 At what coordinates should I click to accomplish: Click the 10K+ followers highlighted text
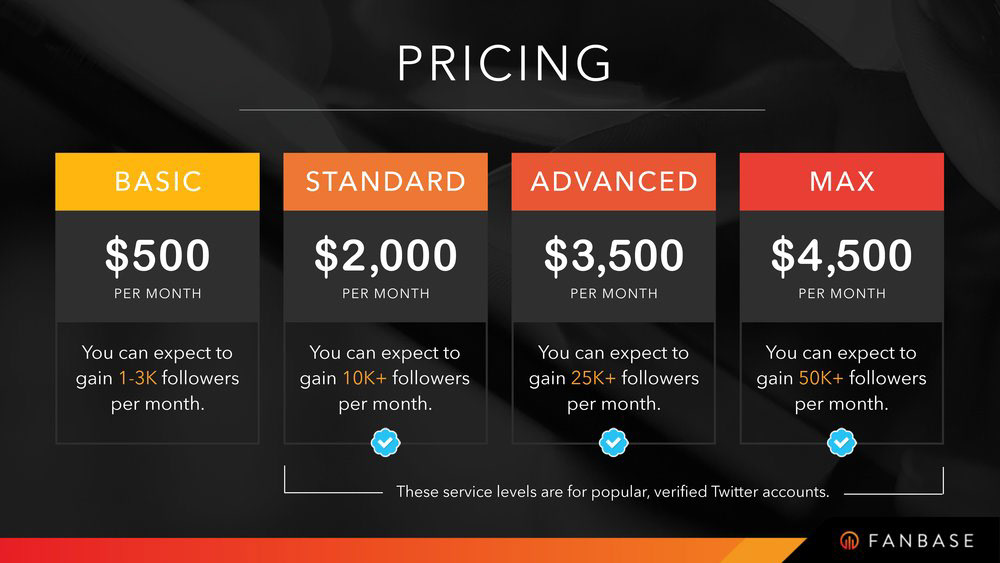tap(364, 378)
